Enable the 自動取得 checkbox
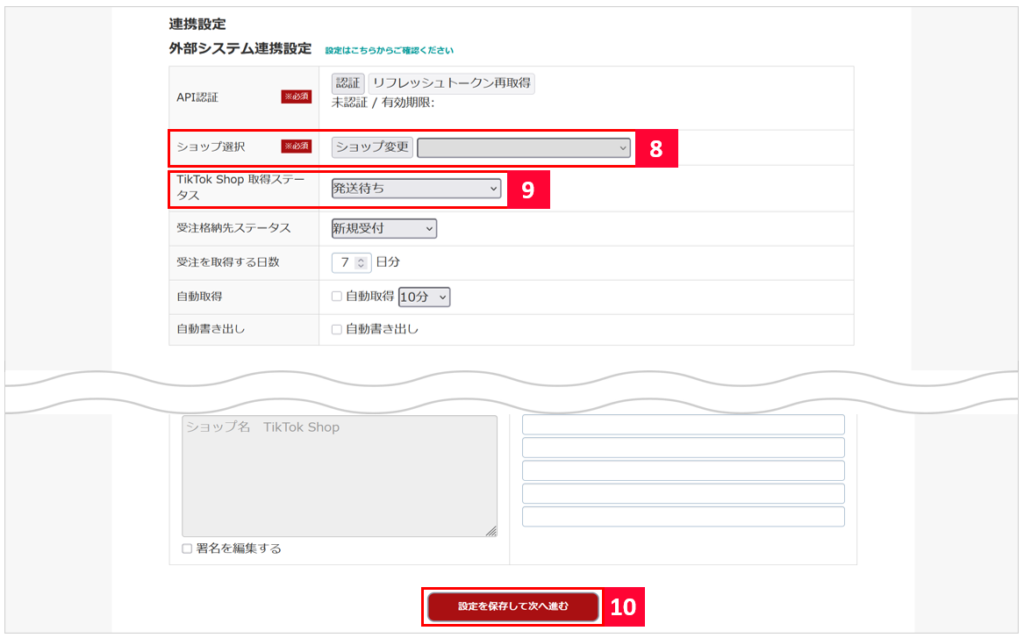The image size is (1024, 638). (337, 297)
